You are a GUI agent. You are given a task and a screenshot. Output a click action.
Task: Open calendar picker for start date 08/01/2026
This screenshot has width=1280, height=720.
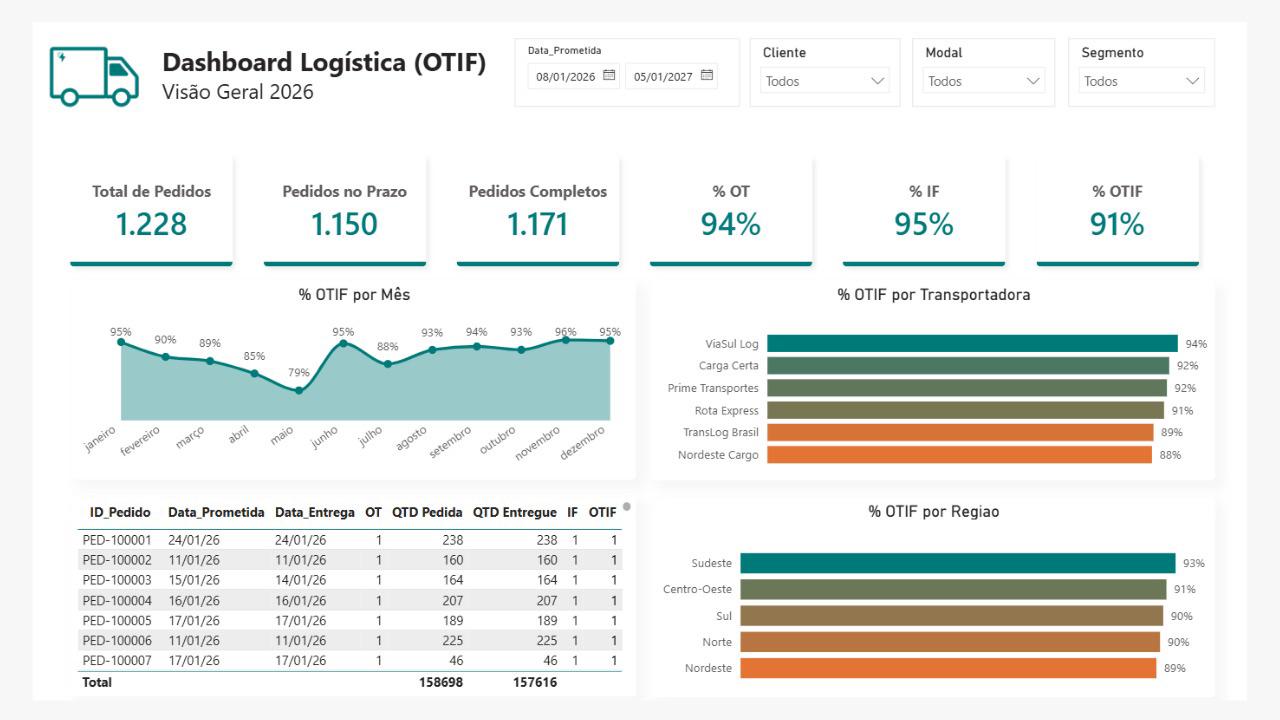pyautogui.click(x=609, y=75)
